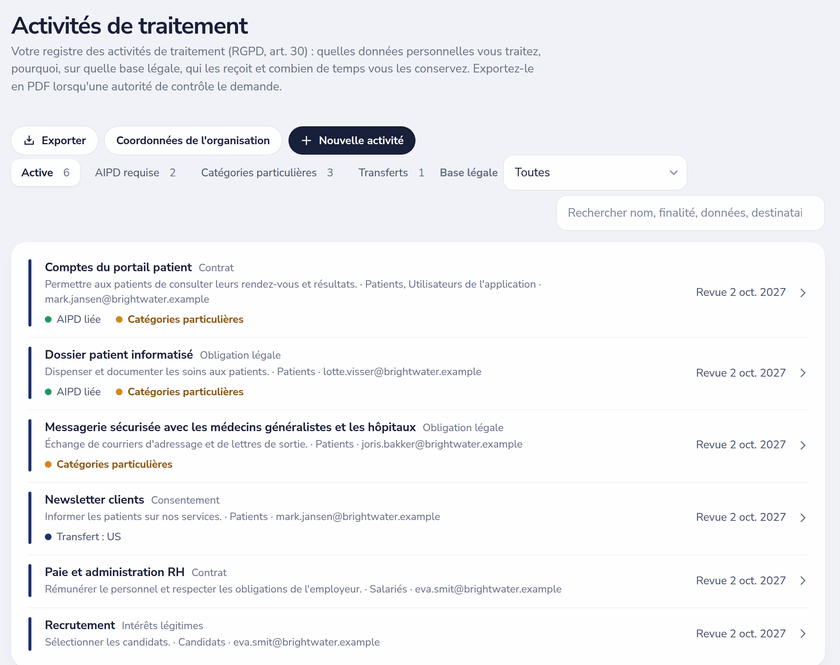The height and width of the screenshot is (665, 840).
Task: Click the Exporter button
Action: (55, 140)
